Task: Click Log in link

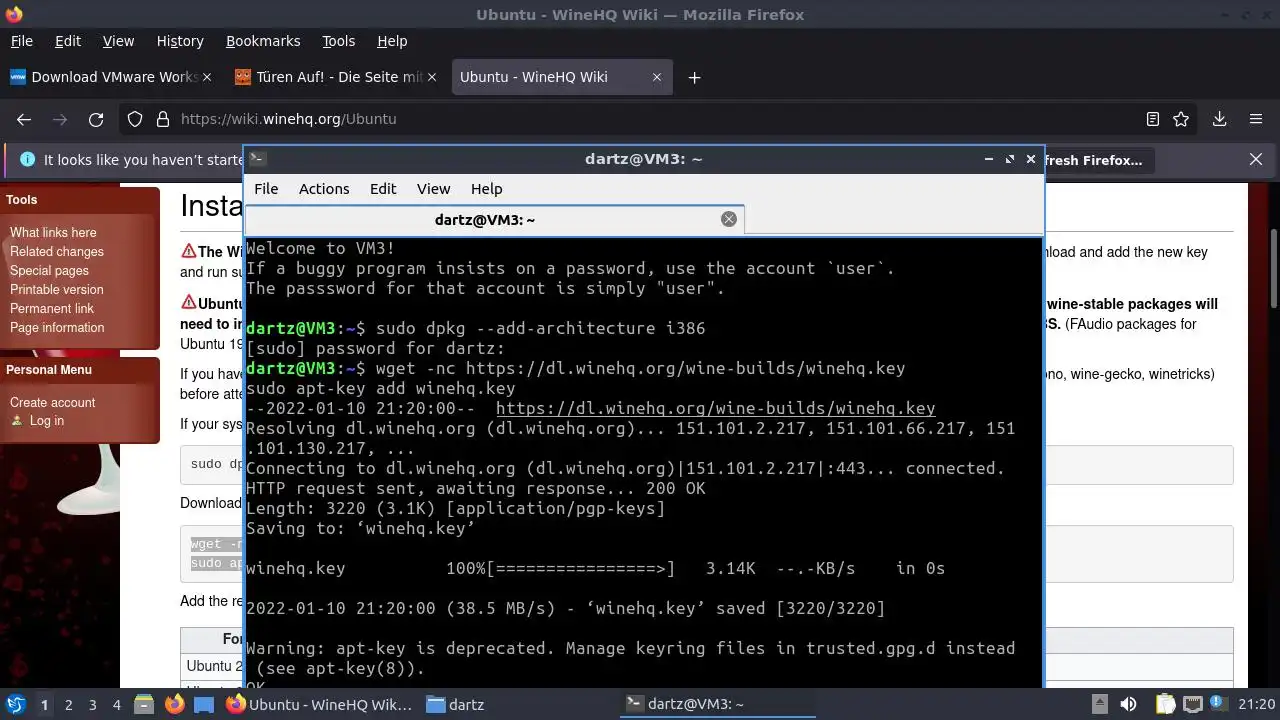Action: (47, 420)
